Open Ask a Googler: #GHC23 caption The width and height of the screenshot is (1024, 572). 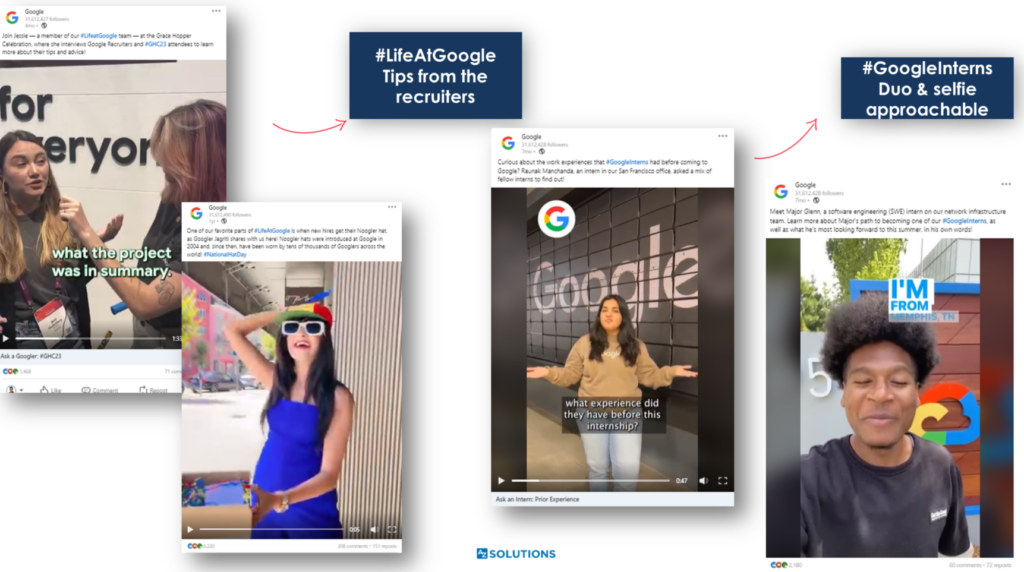pos(31,356)
